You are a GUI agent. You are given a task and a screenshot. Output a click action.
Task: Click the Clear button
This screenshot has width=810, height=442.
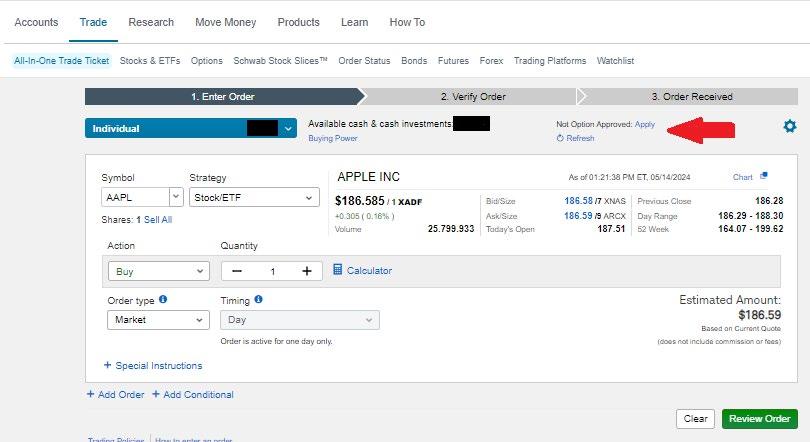(695, 419)
